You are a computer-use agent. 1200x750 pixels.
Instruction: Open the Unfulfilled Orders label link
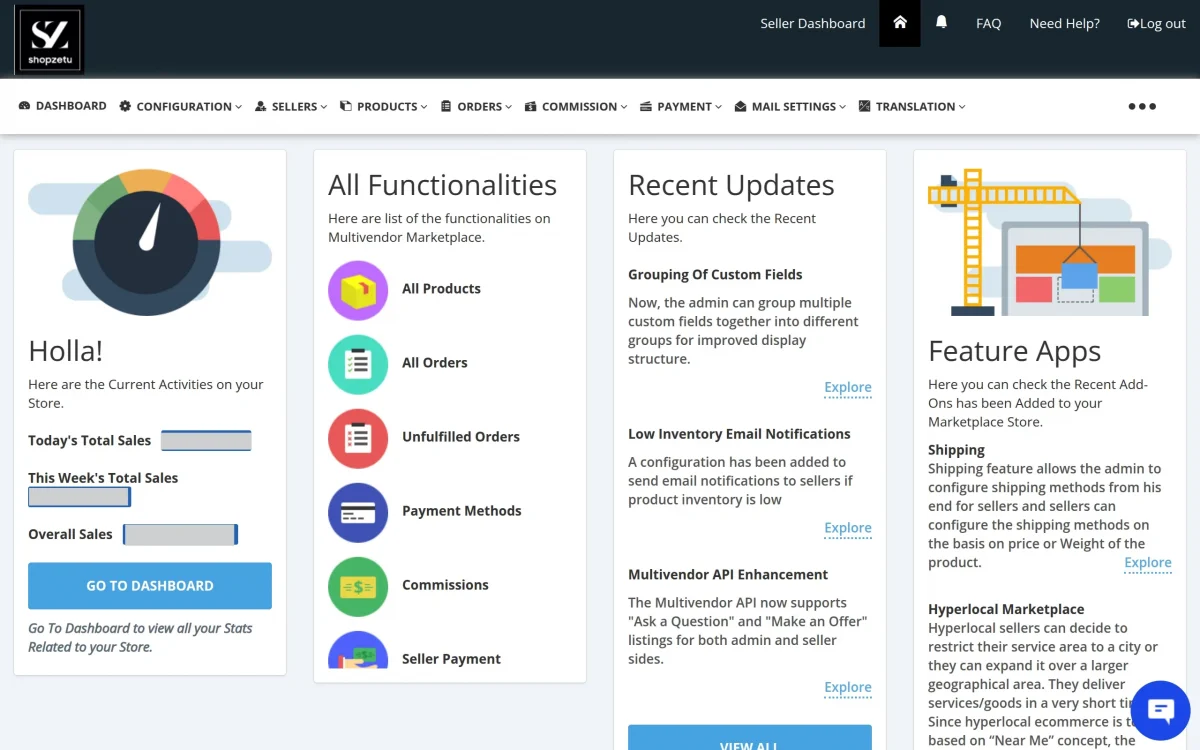coord(461,437)
